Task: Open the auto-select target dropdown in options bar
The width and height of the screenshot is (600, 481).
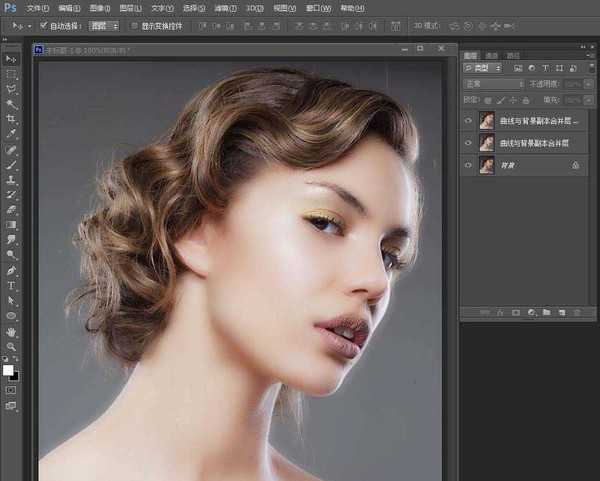Action: [104, 25]
